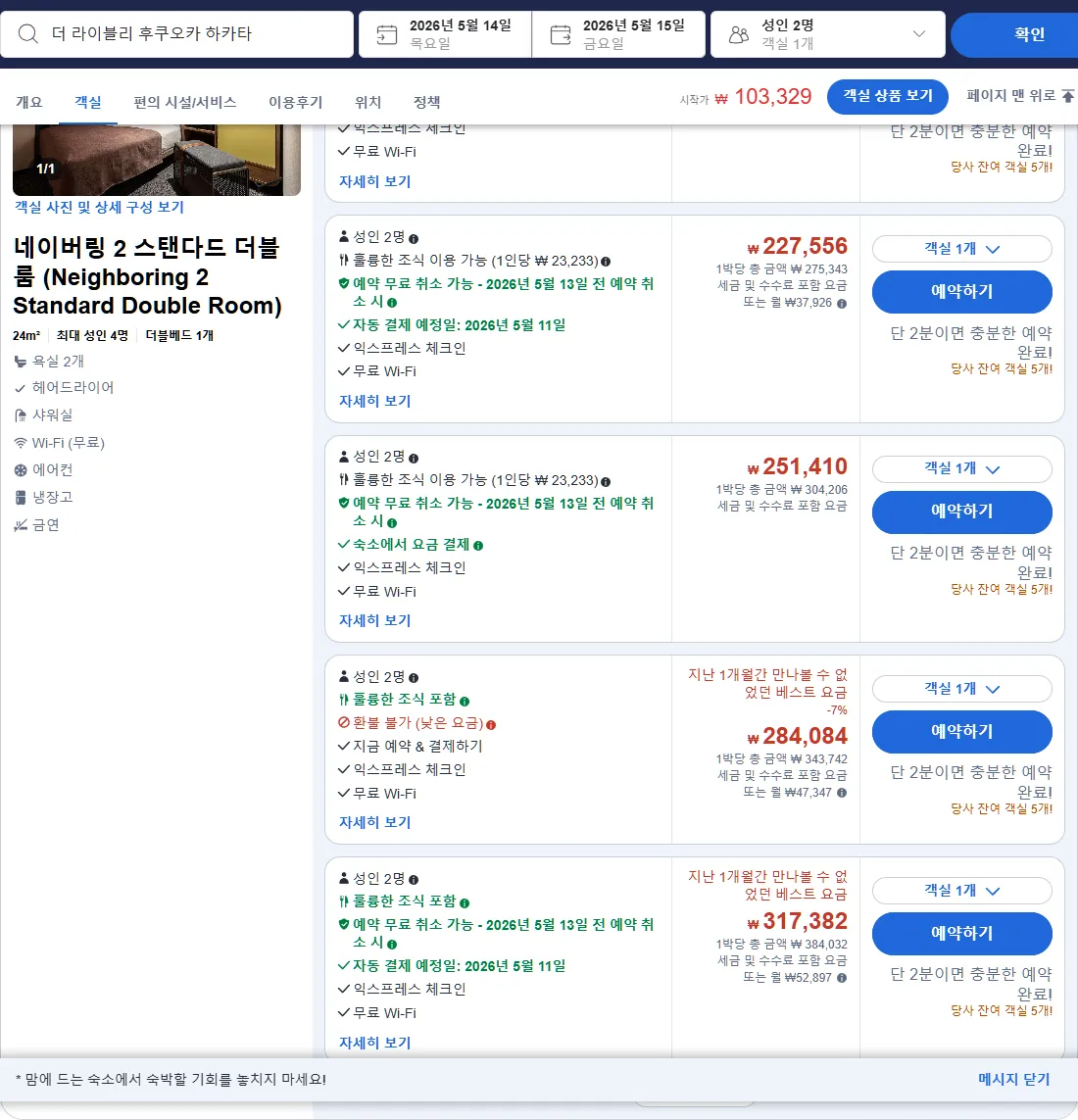1078x1120 pixels.
Task: Click 자세히 보기 in the ₩284,084 offer
Action: 375,823
